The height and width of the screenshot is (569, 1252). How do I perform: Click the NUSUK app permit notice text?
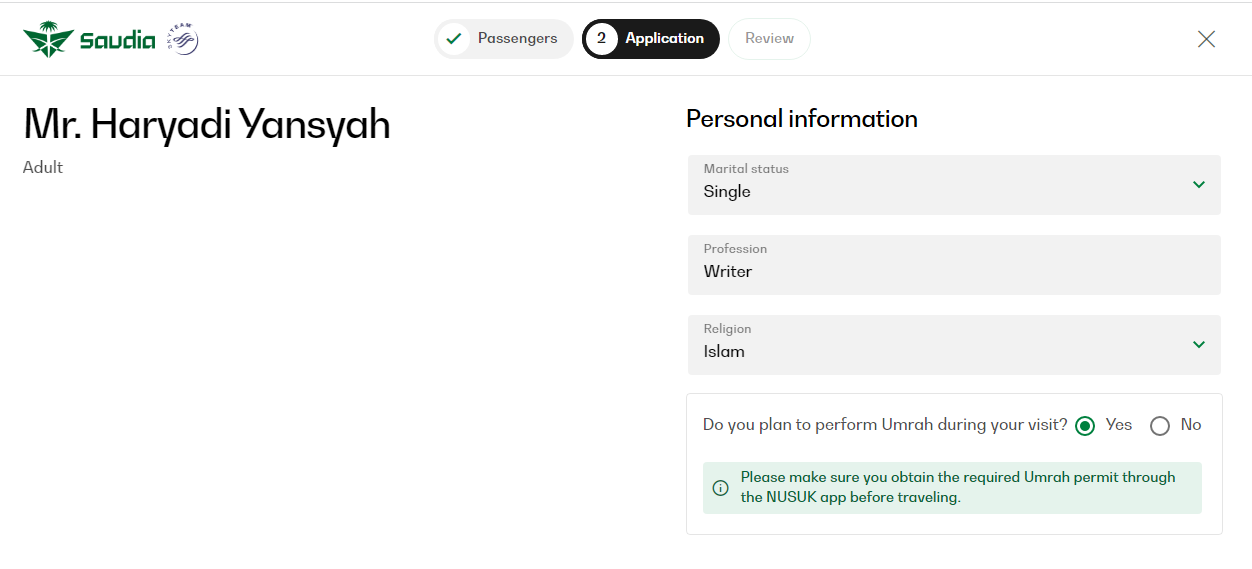point(957,488)
